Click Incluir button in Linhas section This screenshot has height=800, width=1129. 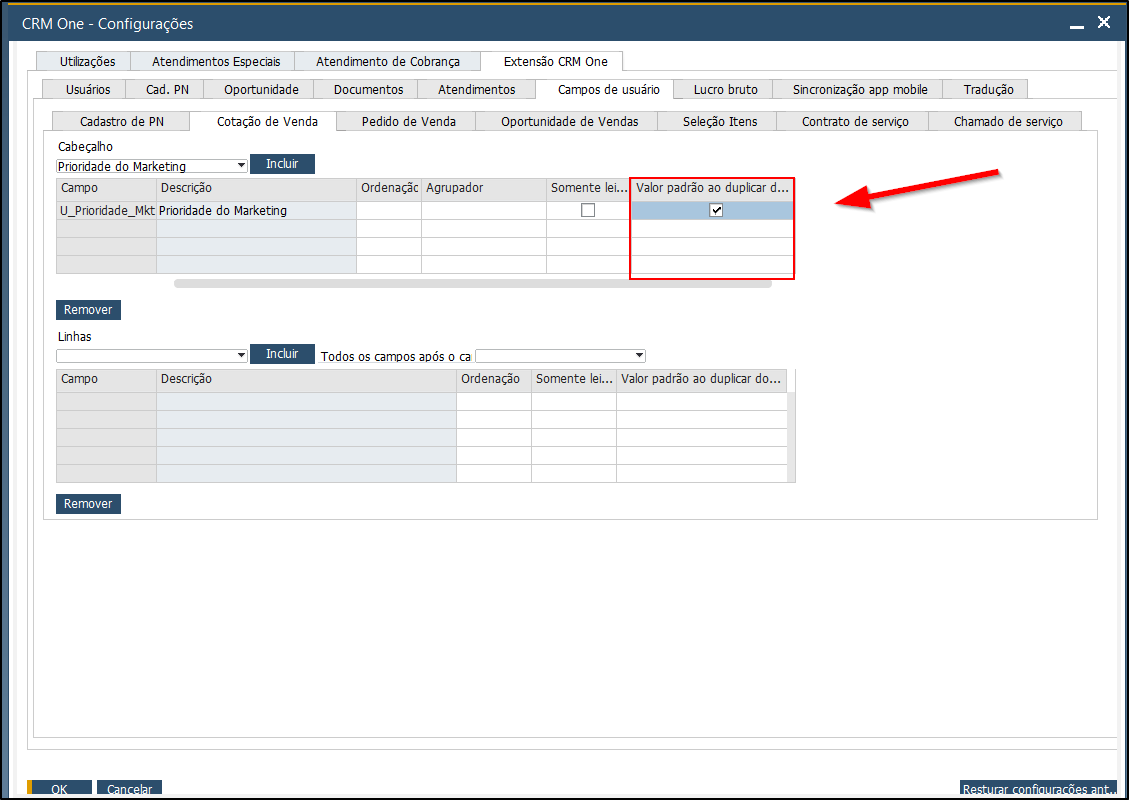282,354
